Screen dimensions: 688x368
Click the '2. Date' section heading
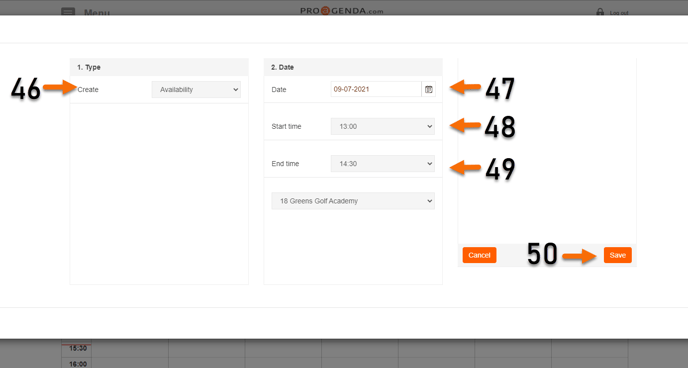283,67
